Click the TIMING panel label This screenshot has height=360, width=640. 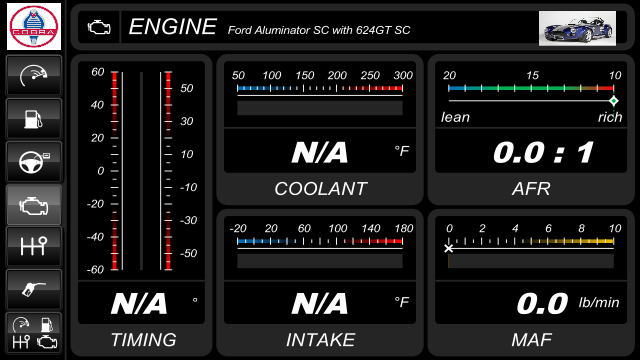click(x=144, y=340)
